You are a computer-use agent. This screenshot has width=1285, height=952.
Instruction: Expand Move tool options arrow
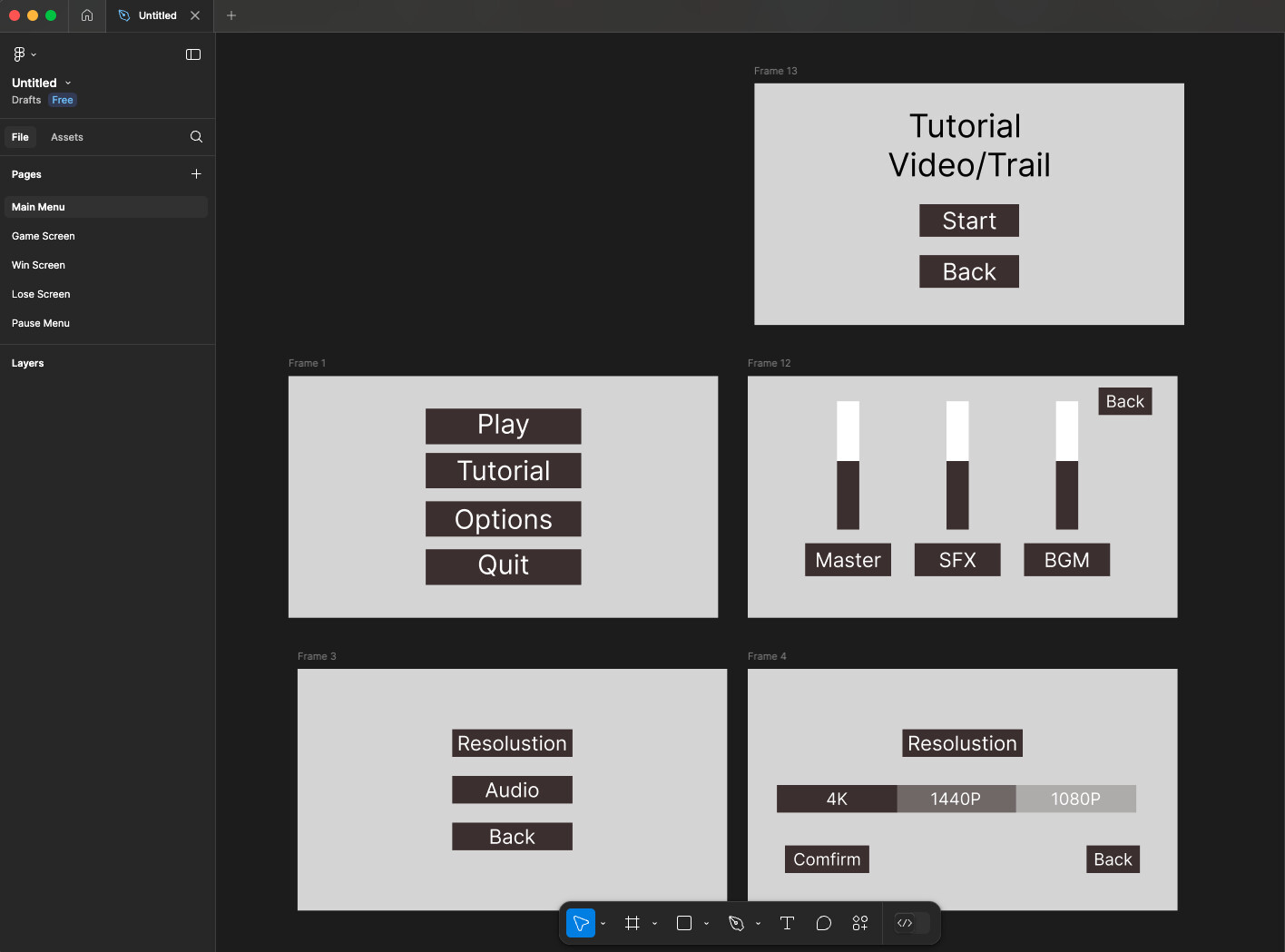coord(603,924)
